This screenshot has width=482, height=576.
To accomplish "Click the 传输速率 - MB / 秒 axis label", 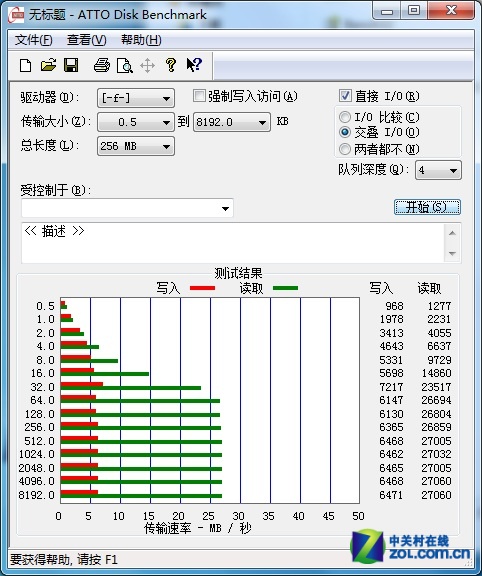I will (198, 528).
